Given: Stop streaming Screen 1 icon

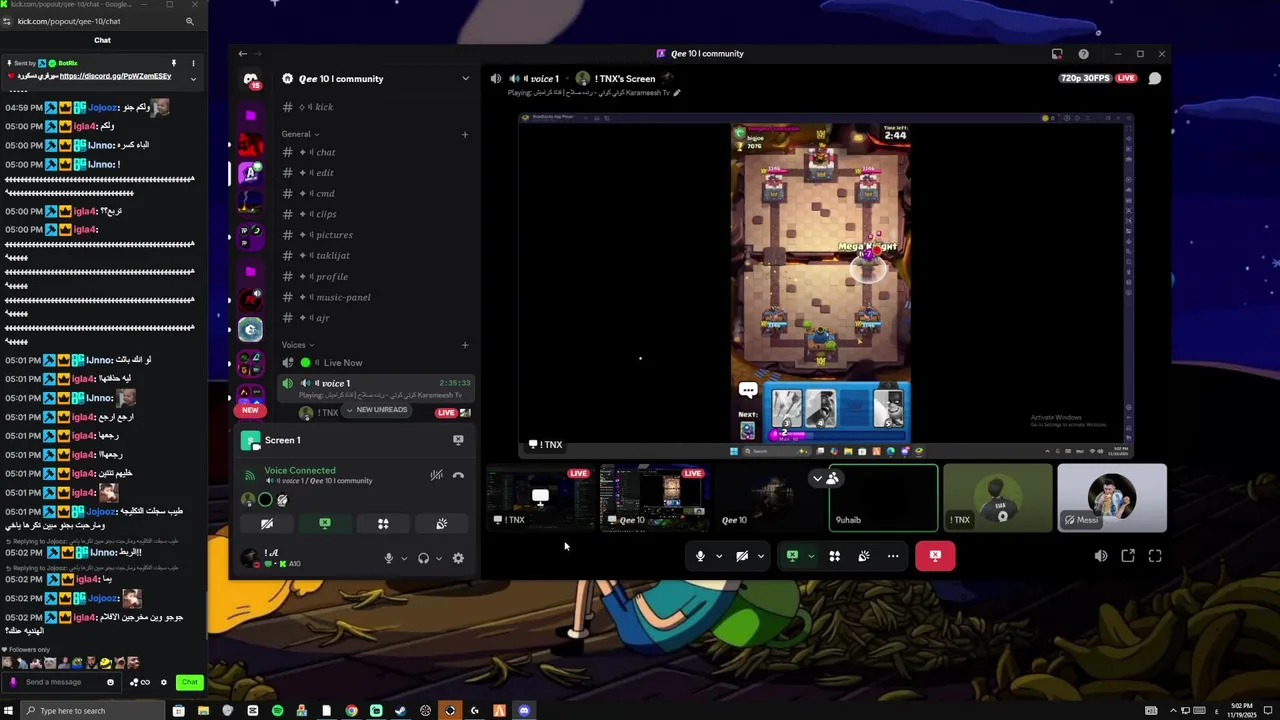Looking at the screenshot, I should 458,440.
